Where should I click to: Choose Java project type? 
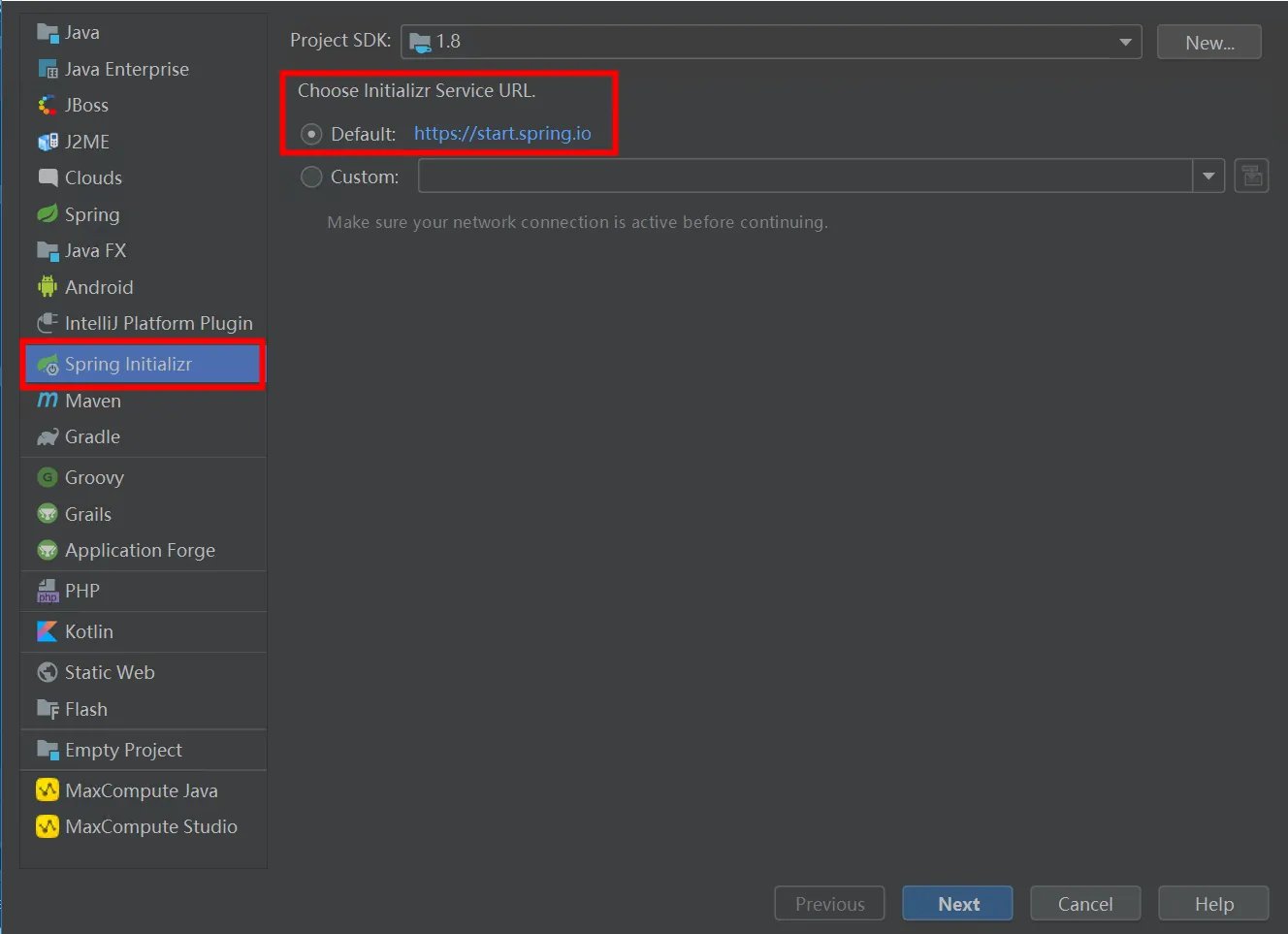[x=144, y=33]
